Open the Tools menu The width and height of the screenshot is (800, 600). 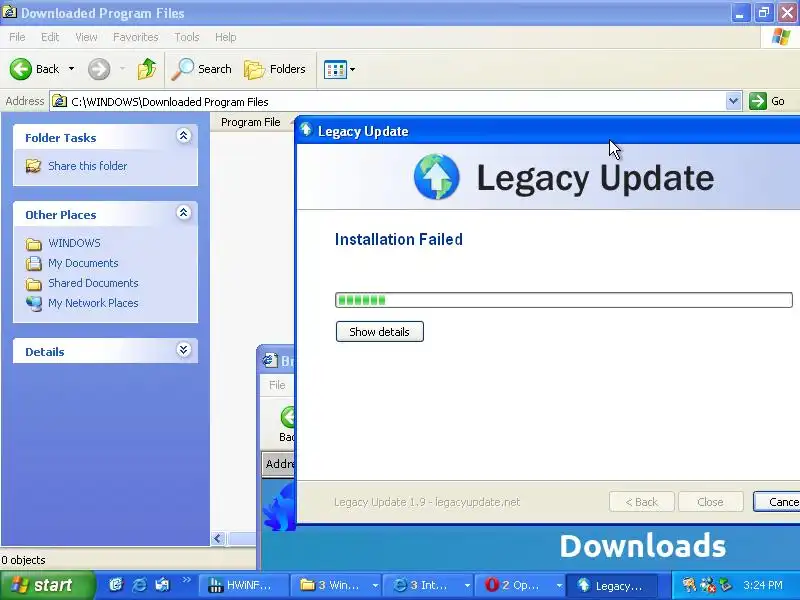pyautogui.click(x=187, y=37)
